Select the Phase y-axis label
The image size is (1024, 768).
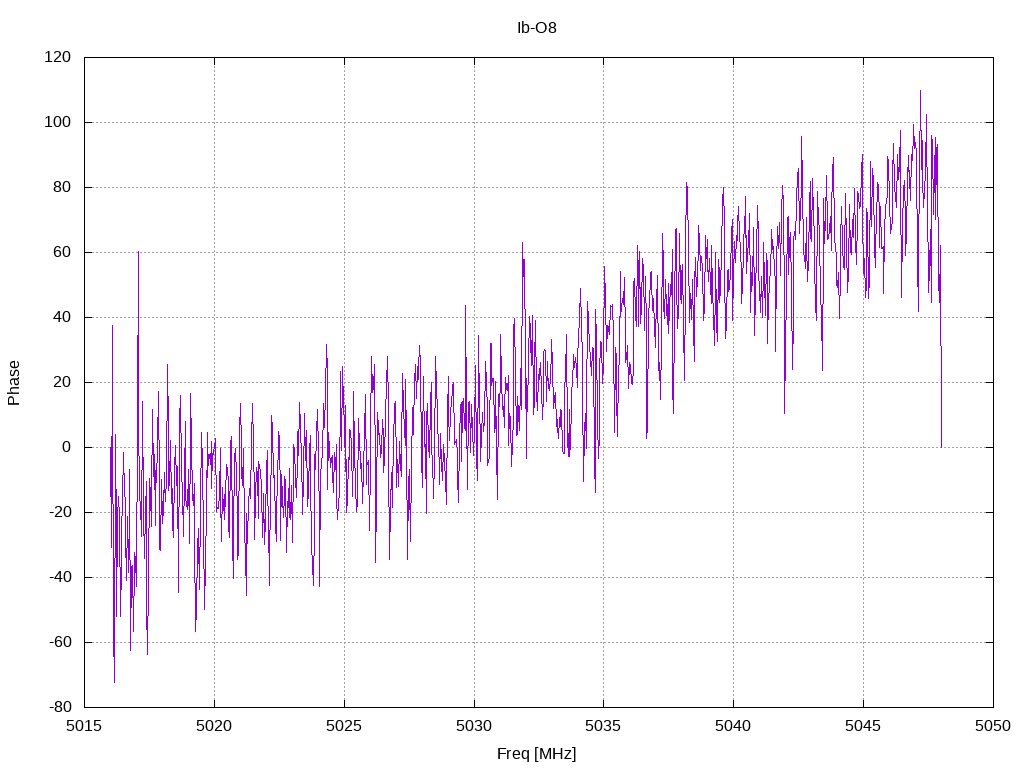pos(14,383)
